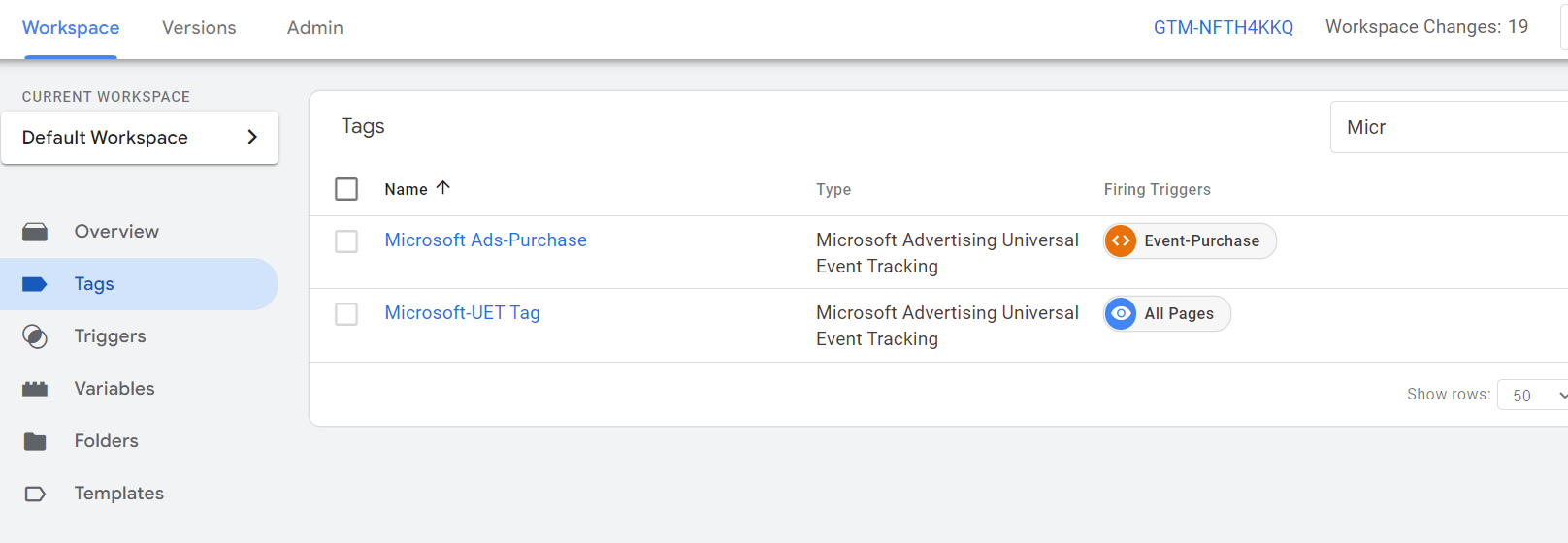Click the All Pages trigger chip
1568x543 pixels.
pyautogui.click(x=1167, y=313)
